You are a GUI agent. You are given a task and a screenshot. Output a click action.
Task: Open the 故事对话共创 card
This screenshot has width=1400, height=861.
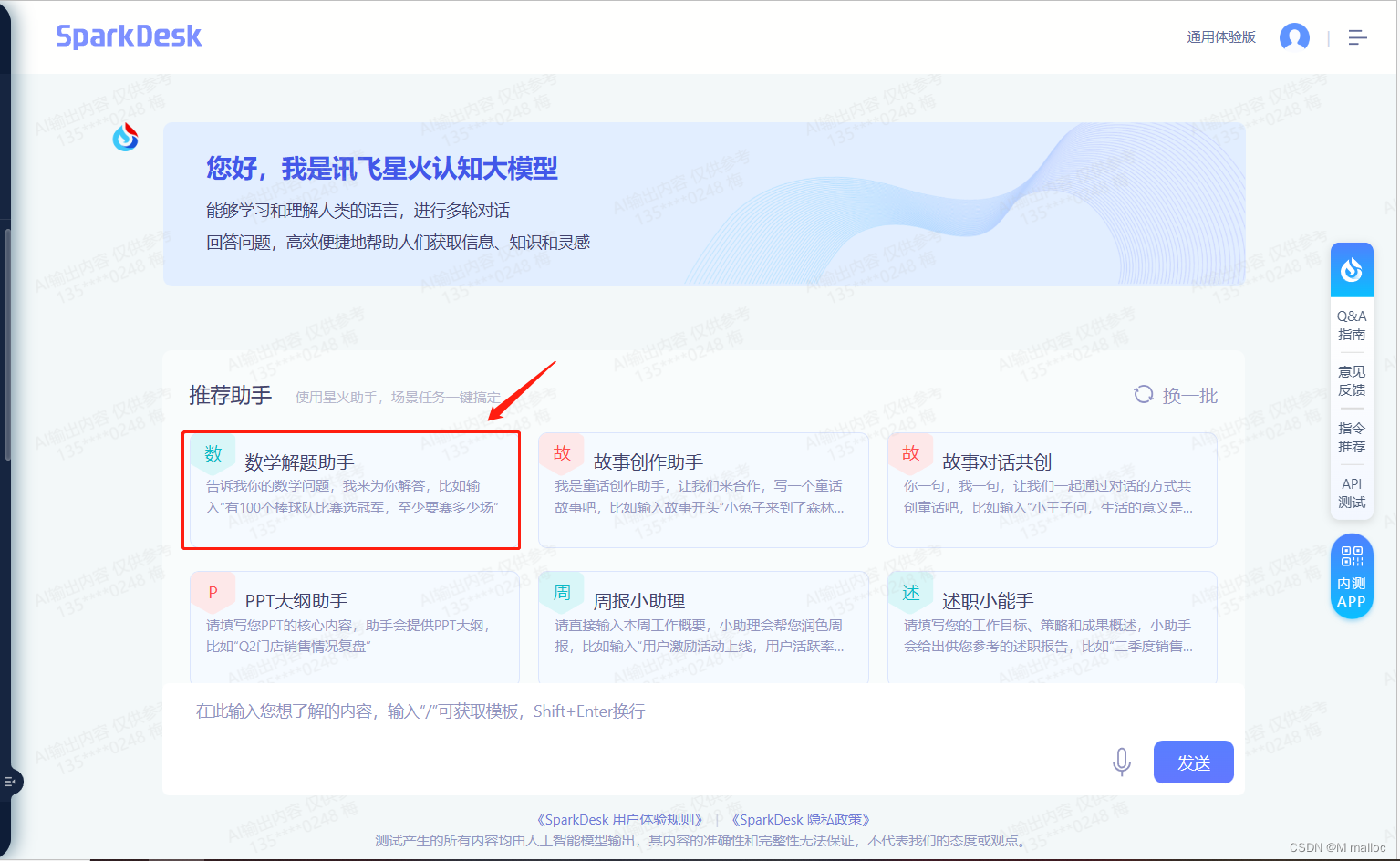click(1052, 490)
